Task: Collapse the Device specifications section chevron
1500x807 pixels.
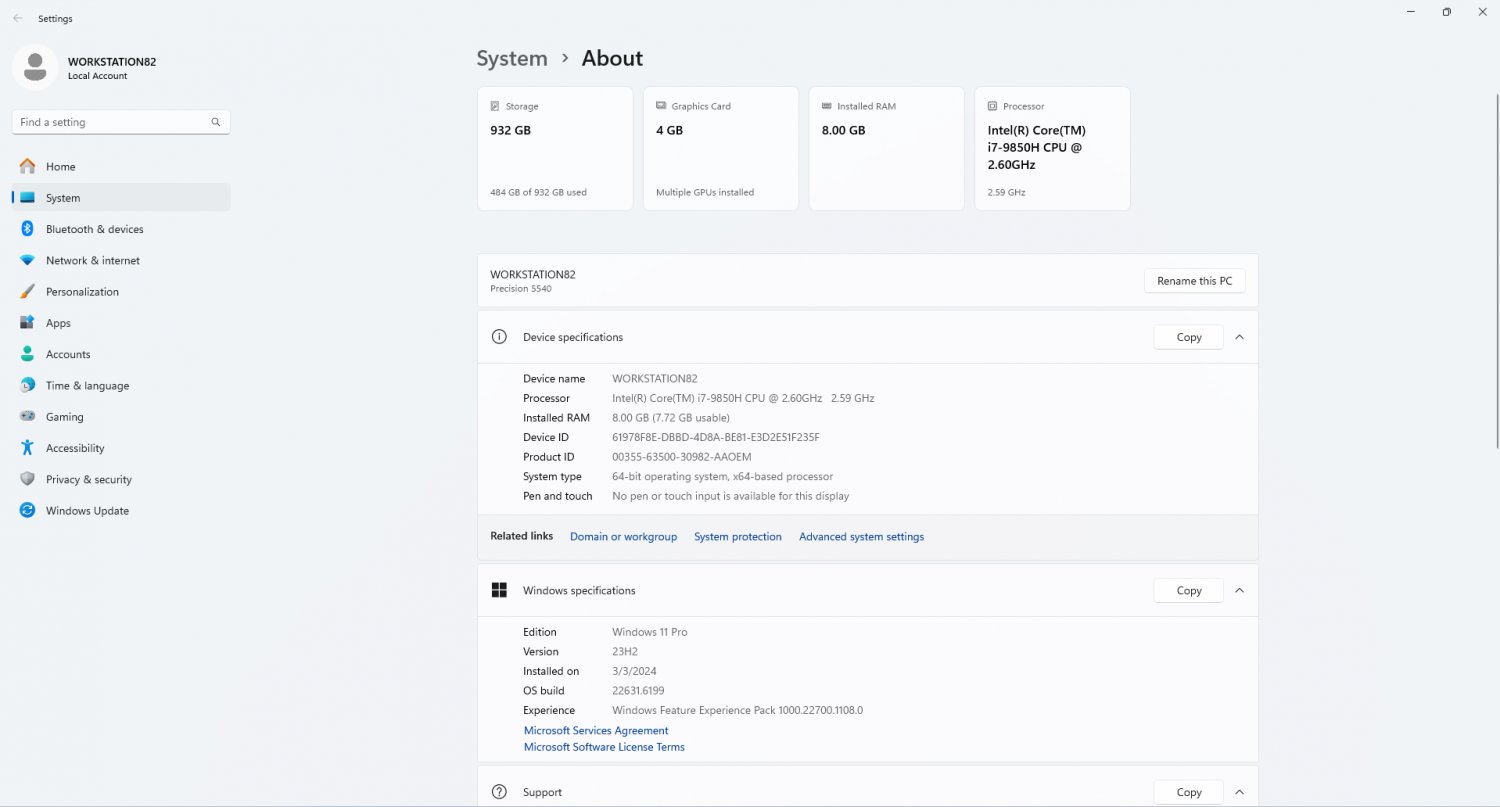Action: coord(1239,337)
